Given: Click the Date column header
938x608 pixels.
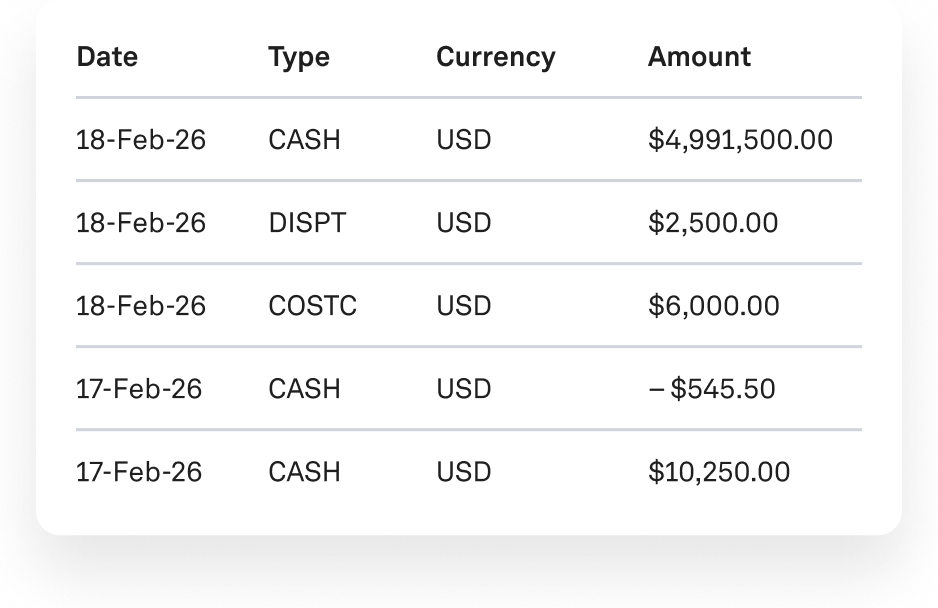Looking at the screenshot, I should (107, 57).
